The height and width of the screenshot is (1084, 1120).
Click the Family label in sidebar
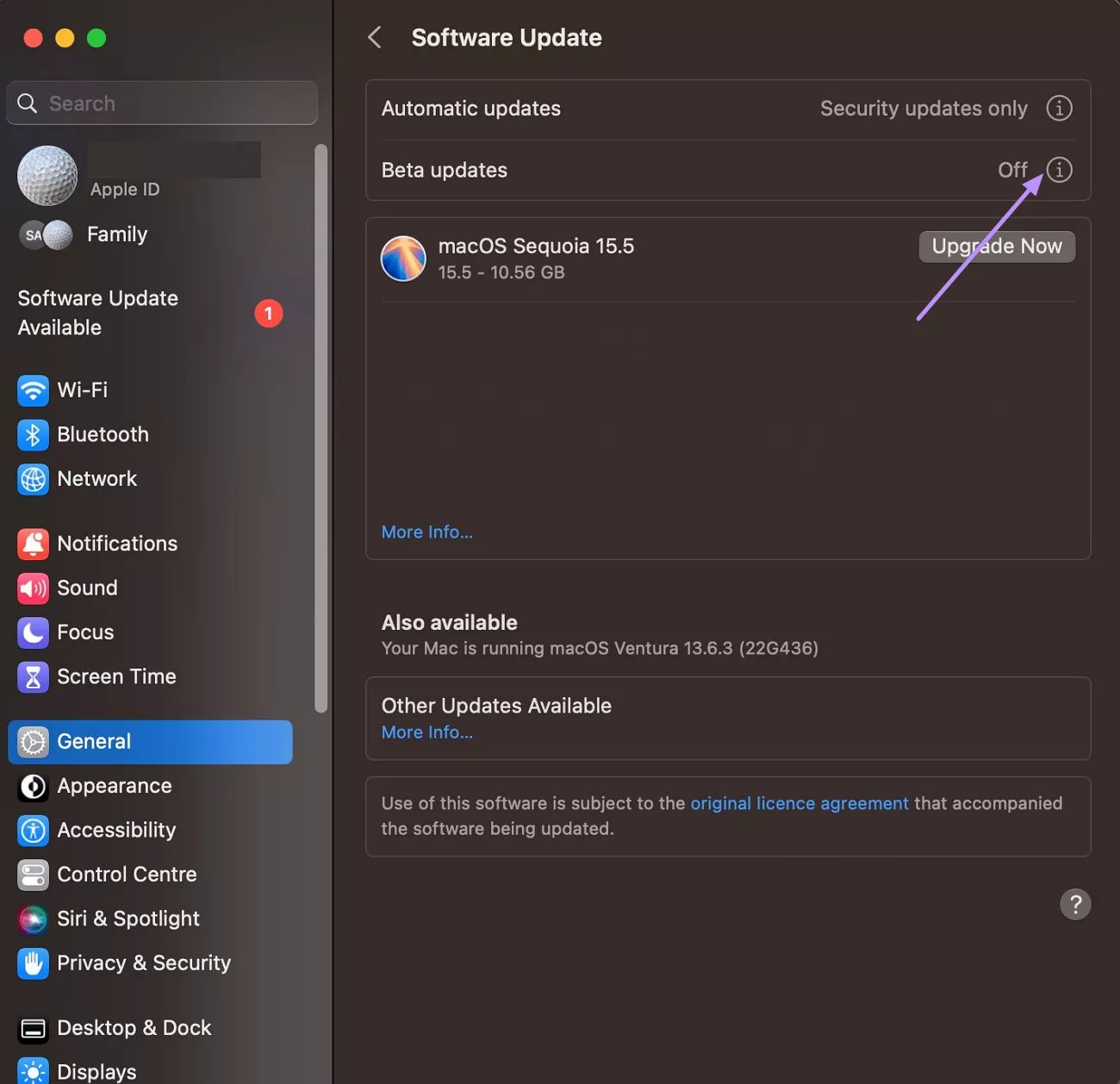point(117,234)
